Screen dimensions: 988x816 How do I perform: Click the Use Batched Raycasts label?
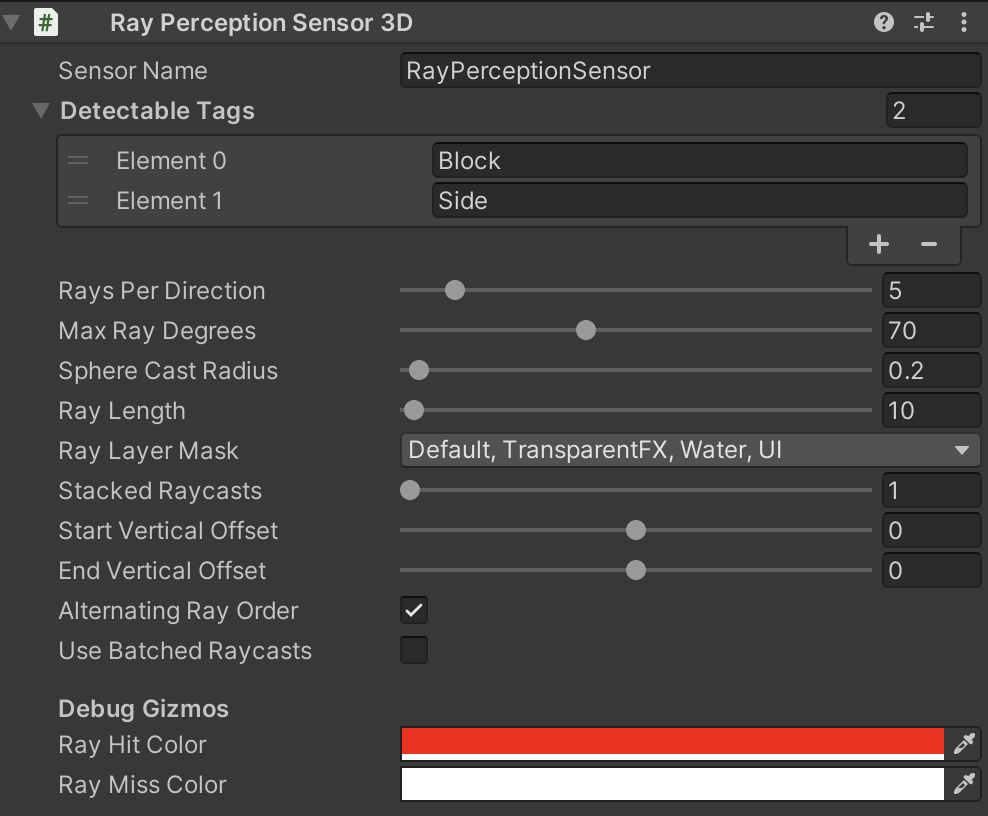(185, 651)
